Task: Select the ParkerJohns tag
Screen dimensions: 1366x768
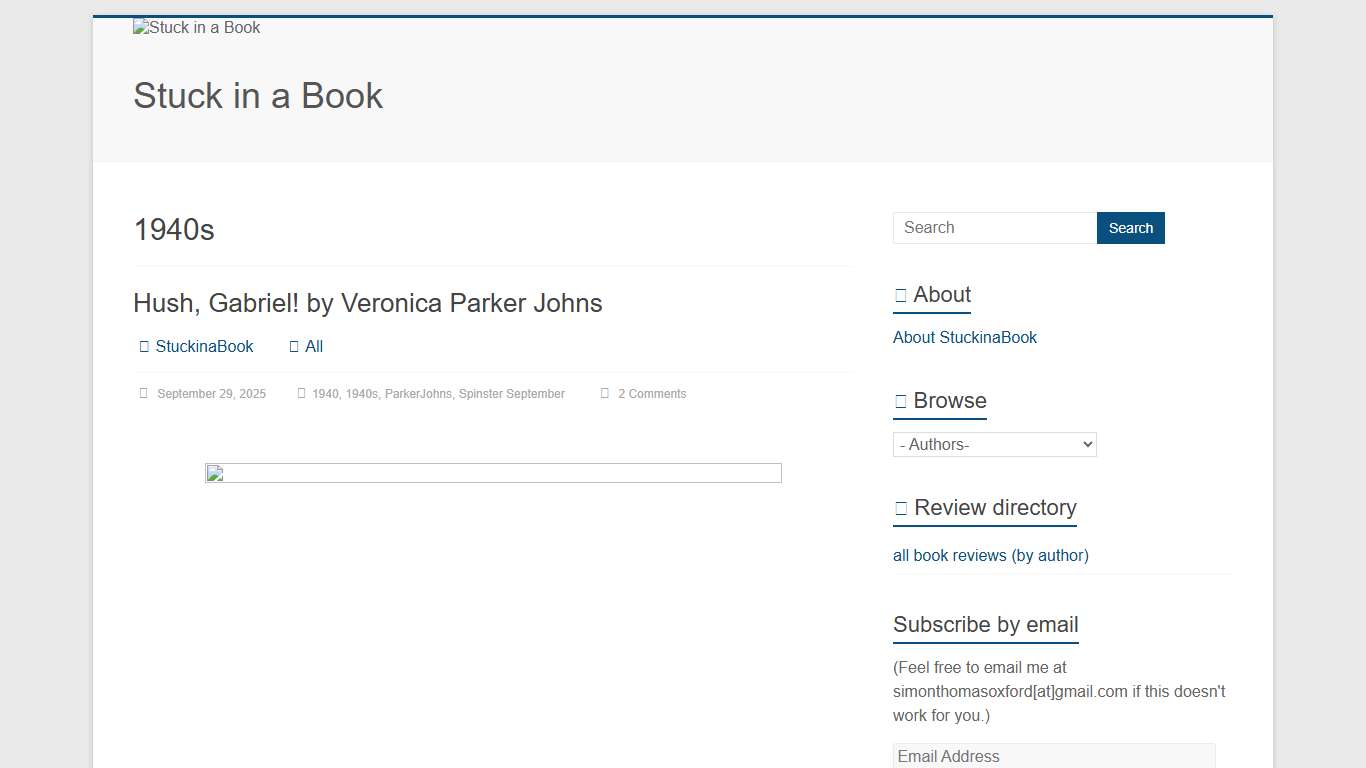Action: pyautogui.click(x=418, y=394)
